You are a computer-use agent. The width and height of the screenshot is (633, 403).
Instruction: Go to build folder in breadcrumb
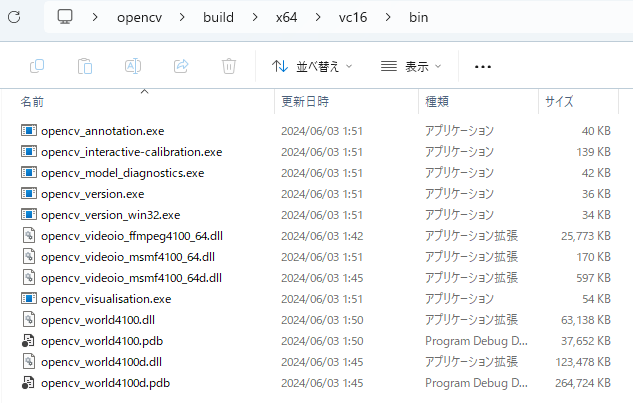click(218, 17)
